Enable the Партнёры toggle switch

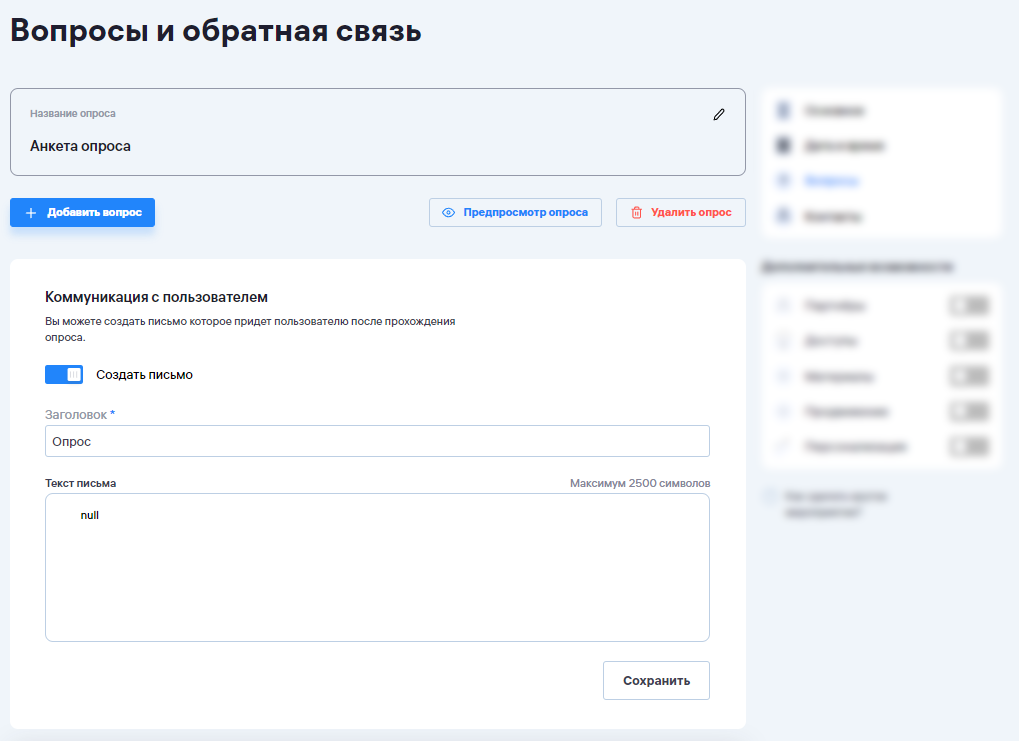(968, 306)
